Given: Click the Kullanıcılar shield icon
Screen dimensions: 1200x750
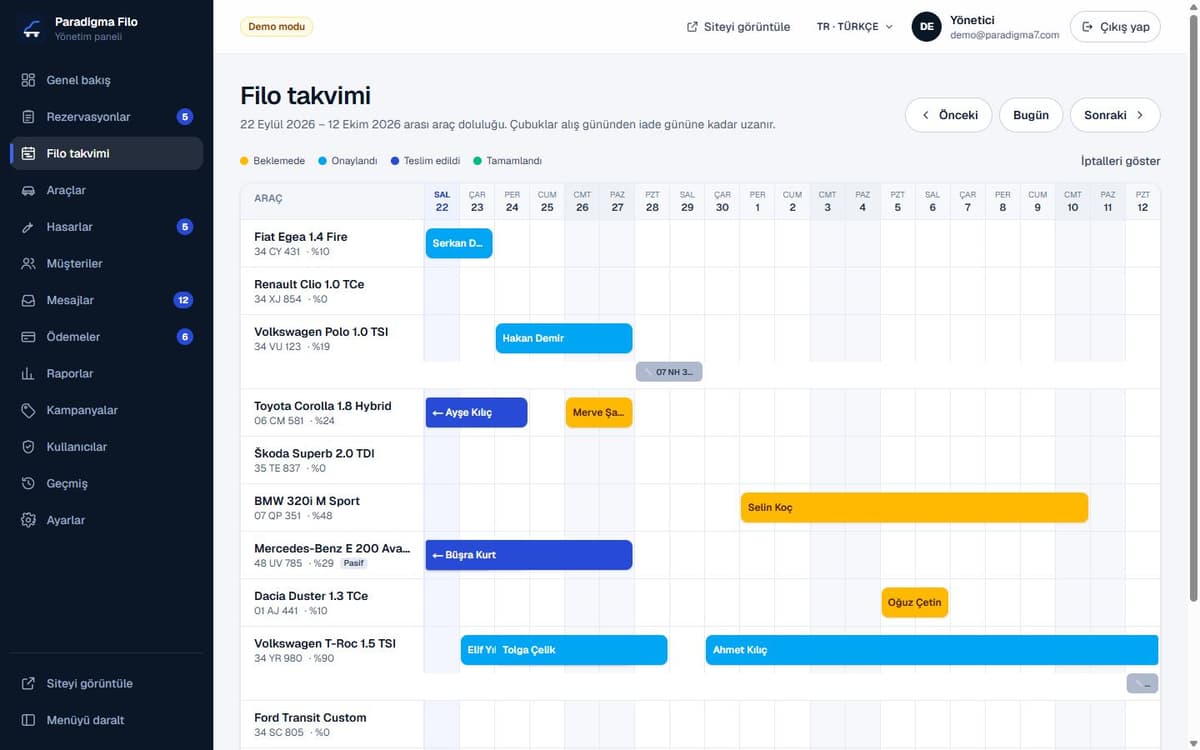Looking at the screenshot, I should pos(28,447).
